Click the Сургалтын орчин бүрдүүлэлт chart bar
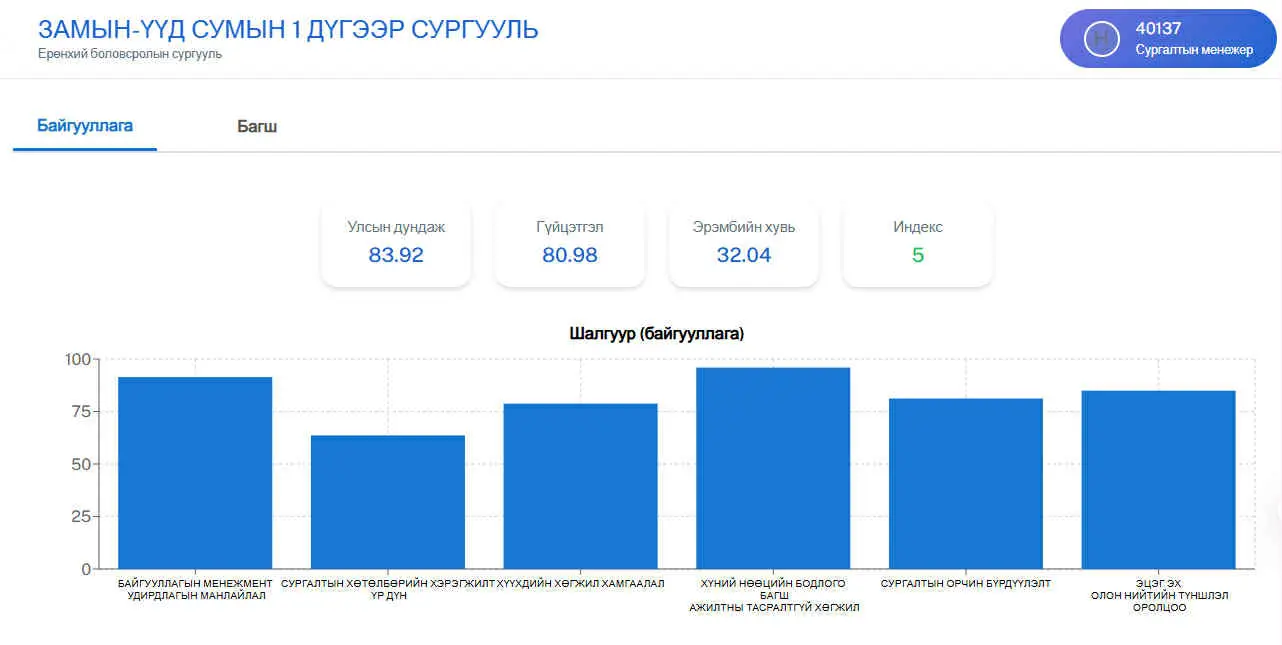The image size is (1282, 645). point(966,484)
